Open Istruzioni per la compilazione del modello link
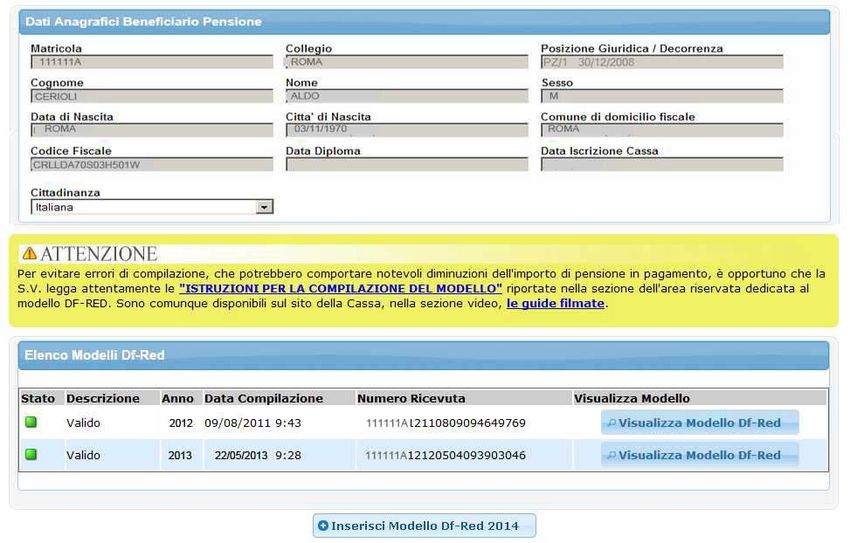The height and width of the screenshot is (543, 850). tap(340, 288)
